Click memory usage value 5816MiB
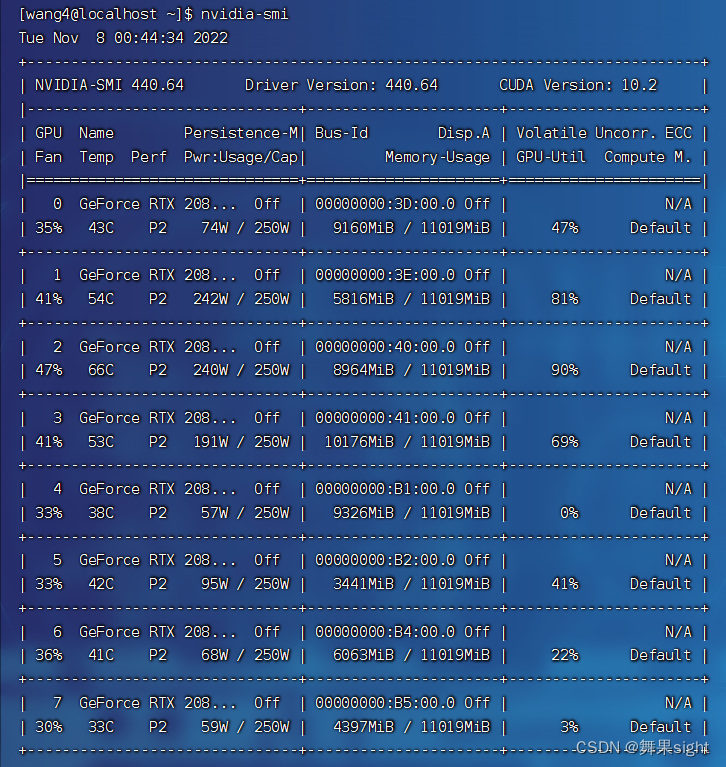This screenshot has height=767, width=726. [x=363, y=299]
